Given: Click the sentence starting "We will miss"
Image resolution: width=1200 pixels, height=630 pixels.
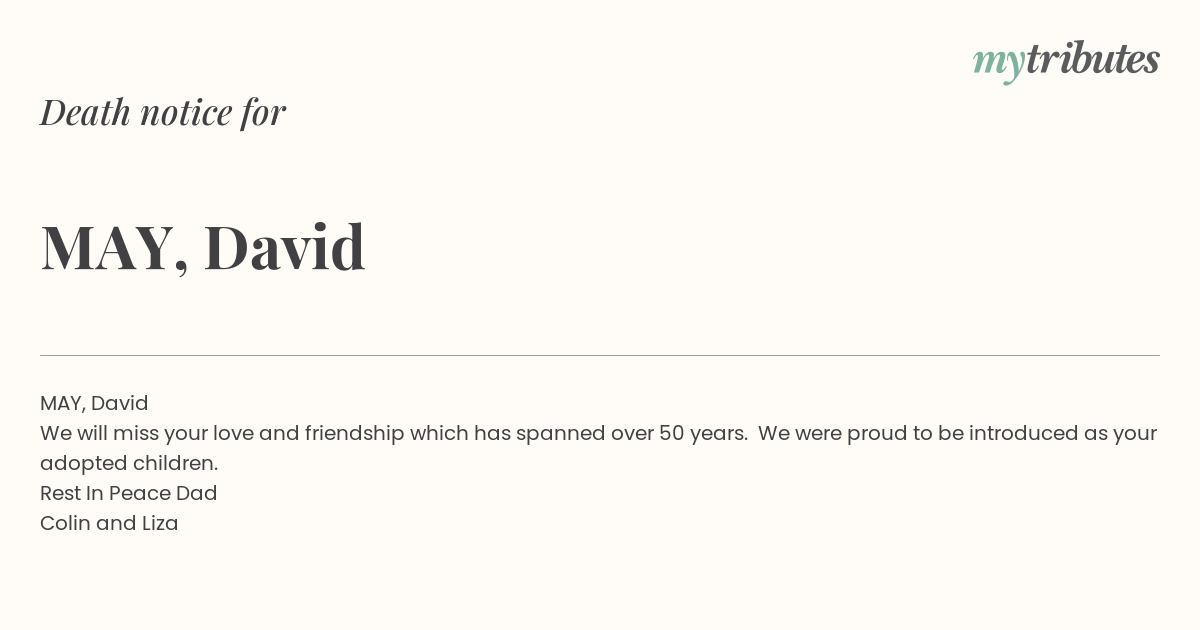Looking at the screenshot, I should coord(394,433).
